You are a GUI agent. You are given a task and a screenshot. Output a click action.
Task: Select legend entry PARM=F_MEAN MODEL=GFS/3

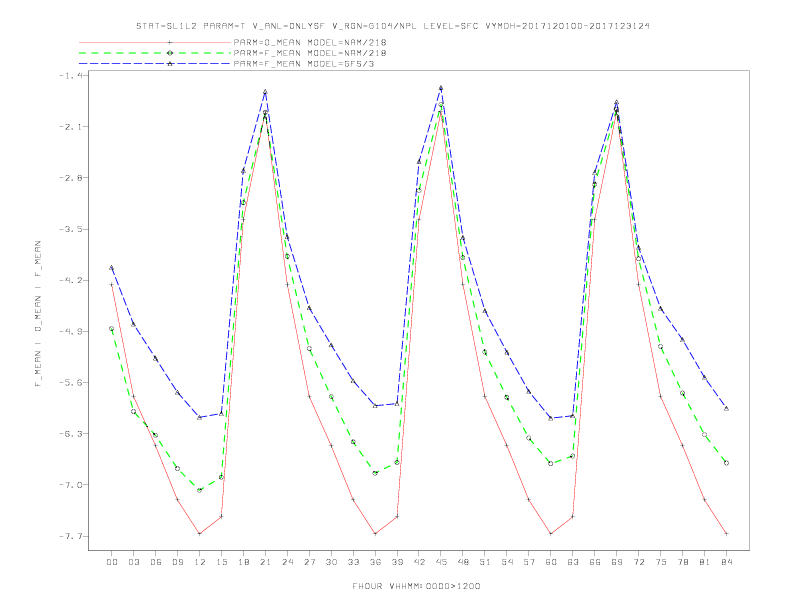(x=304, y=64)
